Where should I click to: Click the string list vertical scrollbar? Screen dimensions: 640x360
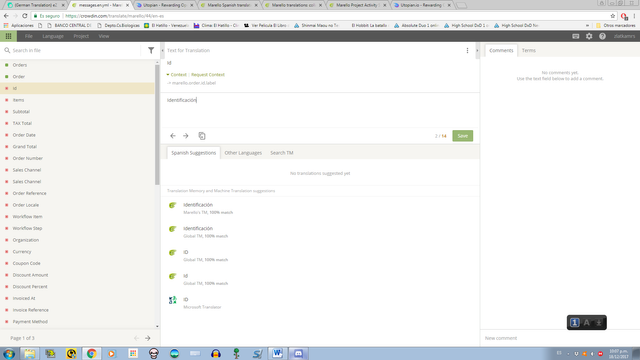(157, 124)
